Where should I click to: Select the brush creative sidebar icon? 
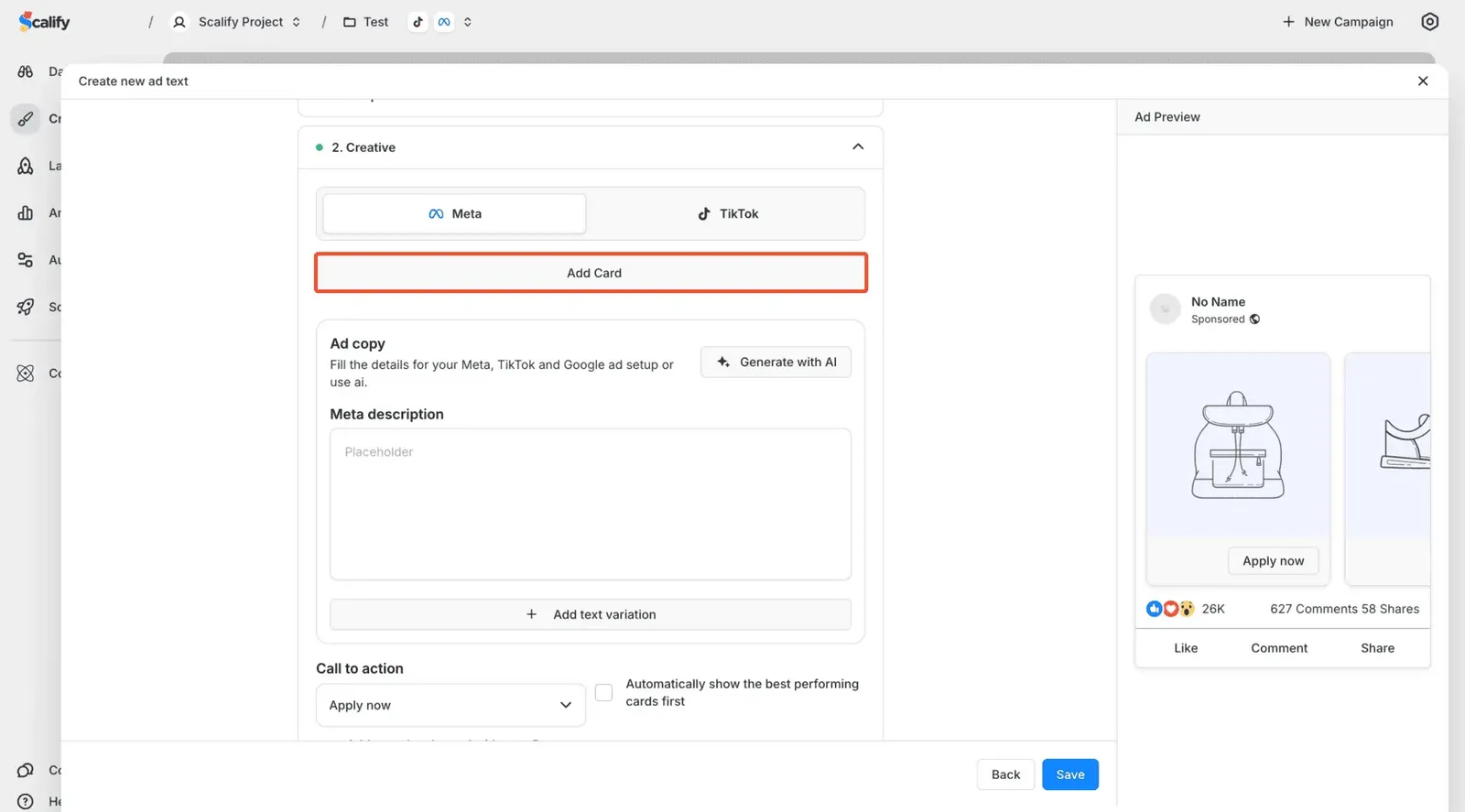[26, 118]
